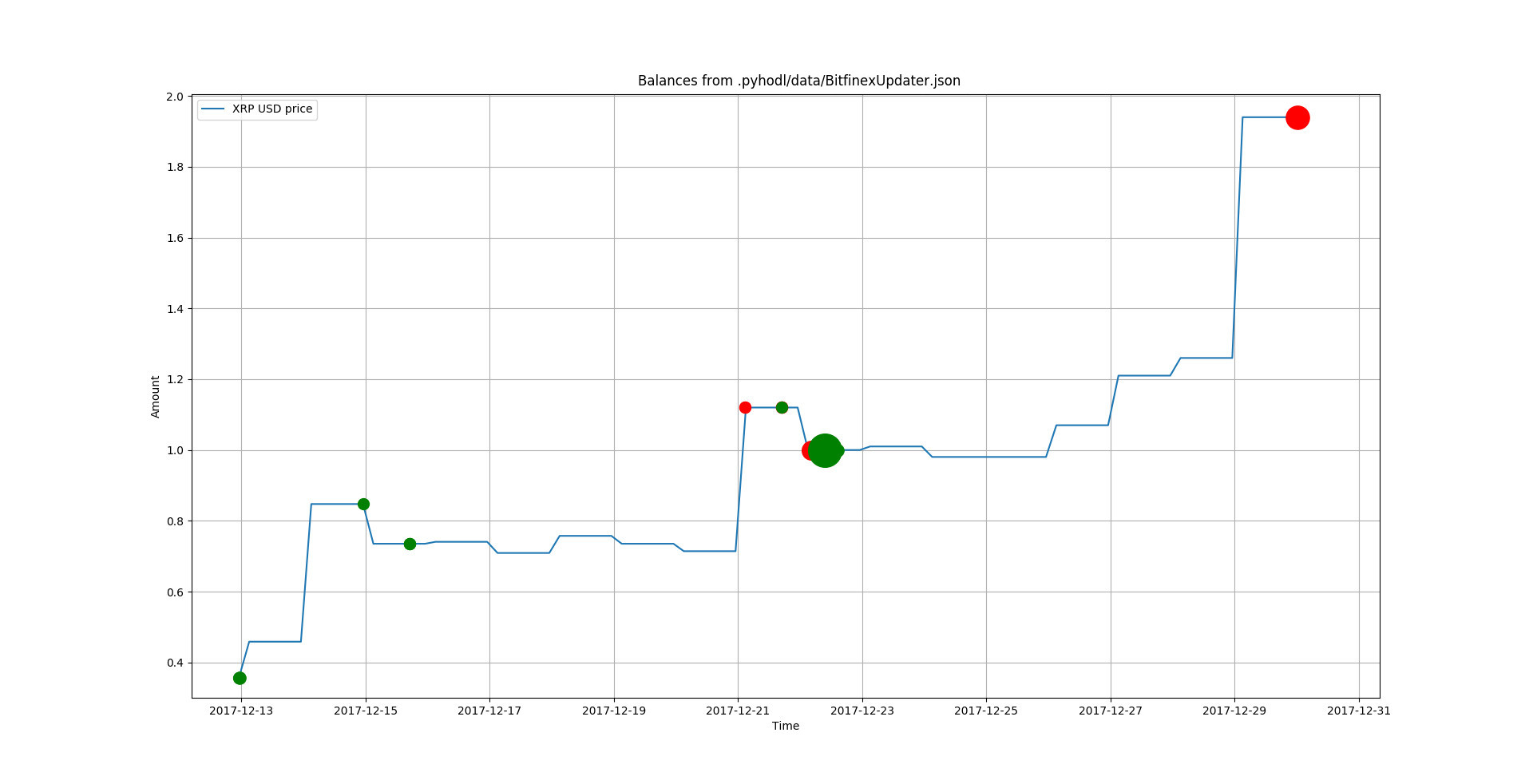Click the y-axis tick label 0.6
This screenshot has height=784, width=1533.
pos(175,592)
